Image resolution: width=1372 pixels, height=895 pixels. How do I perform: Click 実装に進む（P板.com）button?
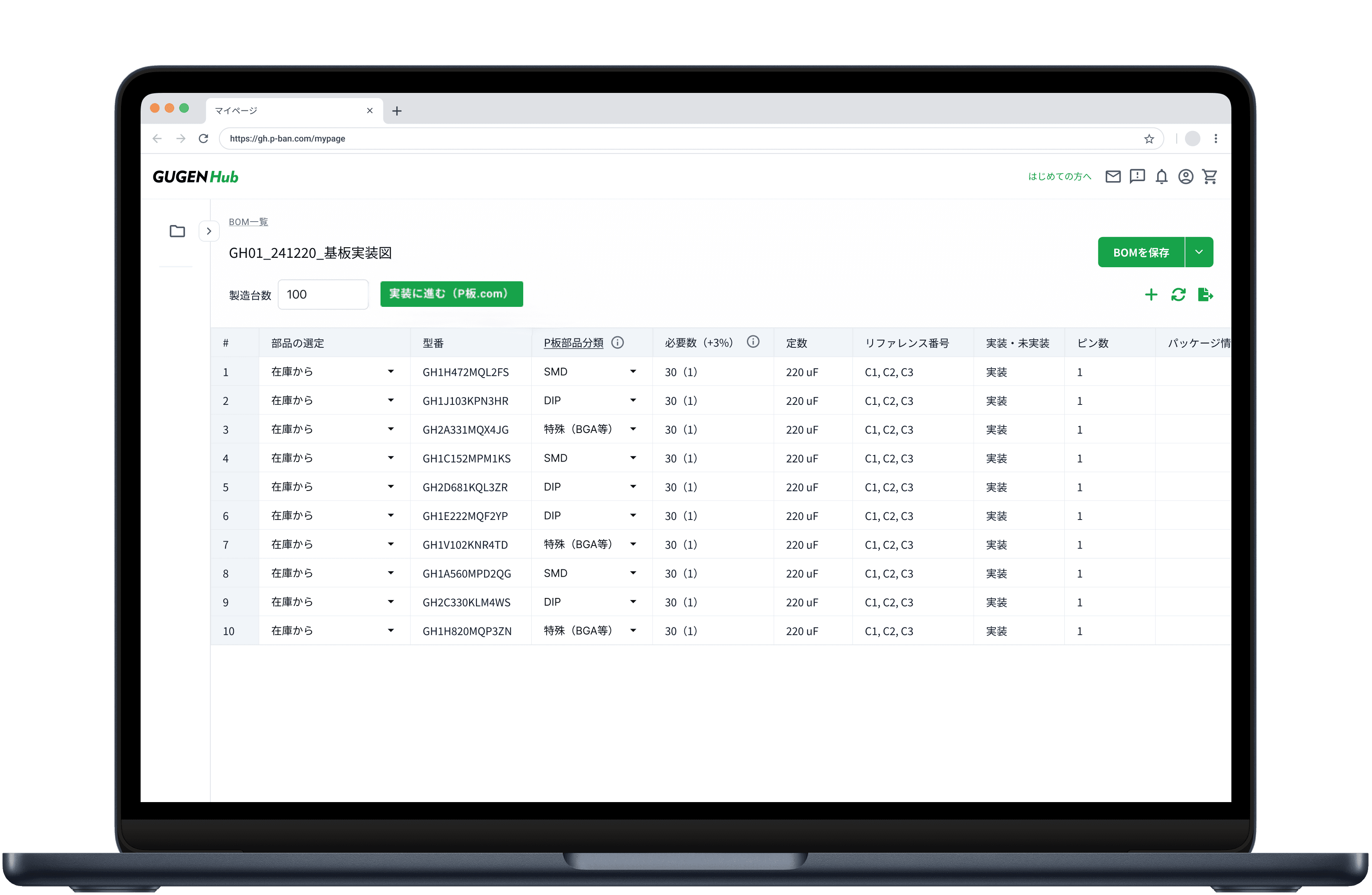point(451,294)
